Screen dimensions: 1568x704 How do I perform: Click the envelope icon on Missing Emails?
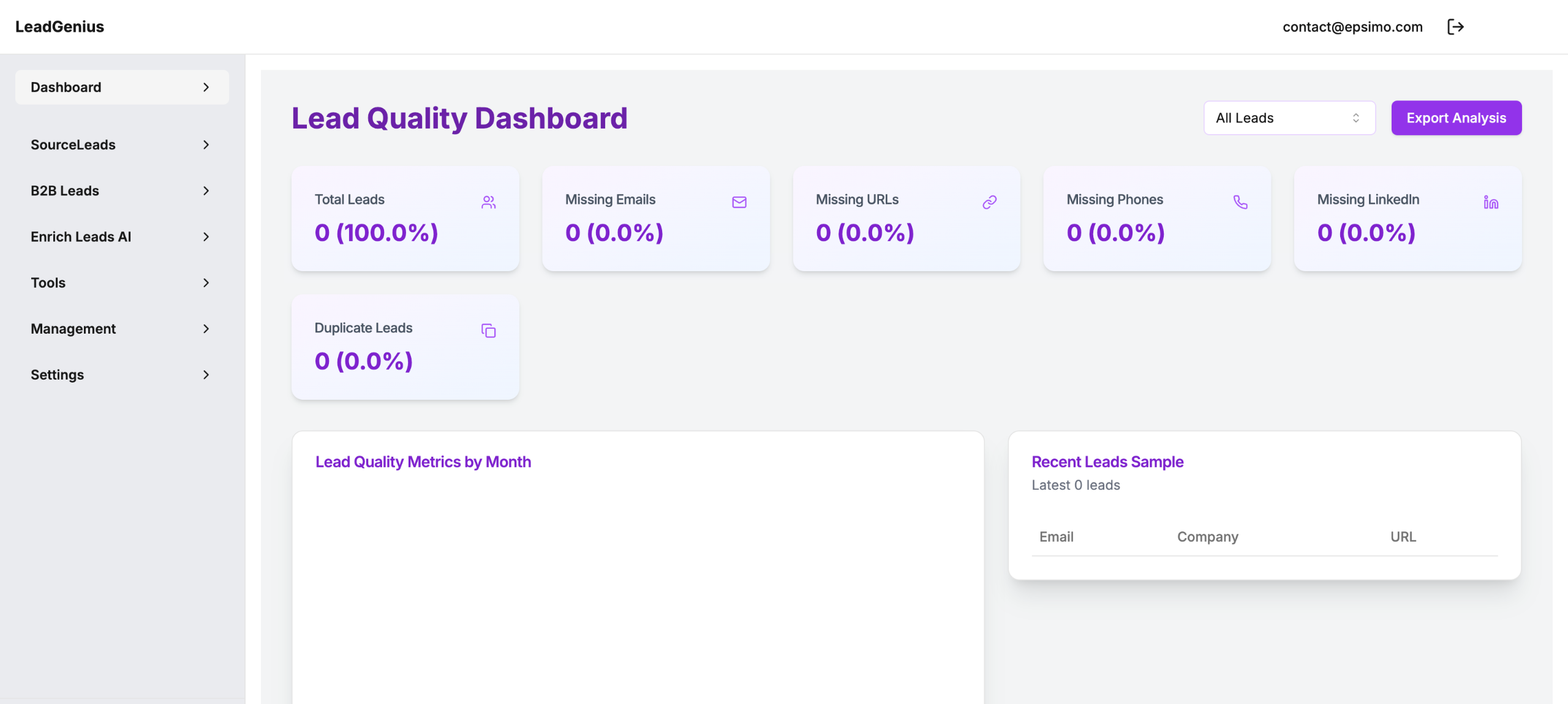click(739, 202)
